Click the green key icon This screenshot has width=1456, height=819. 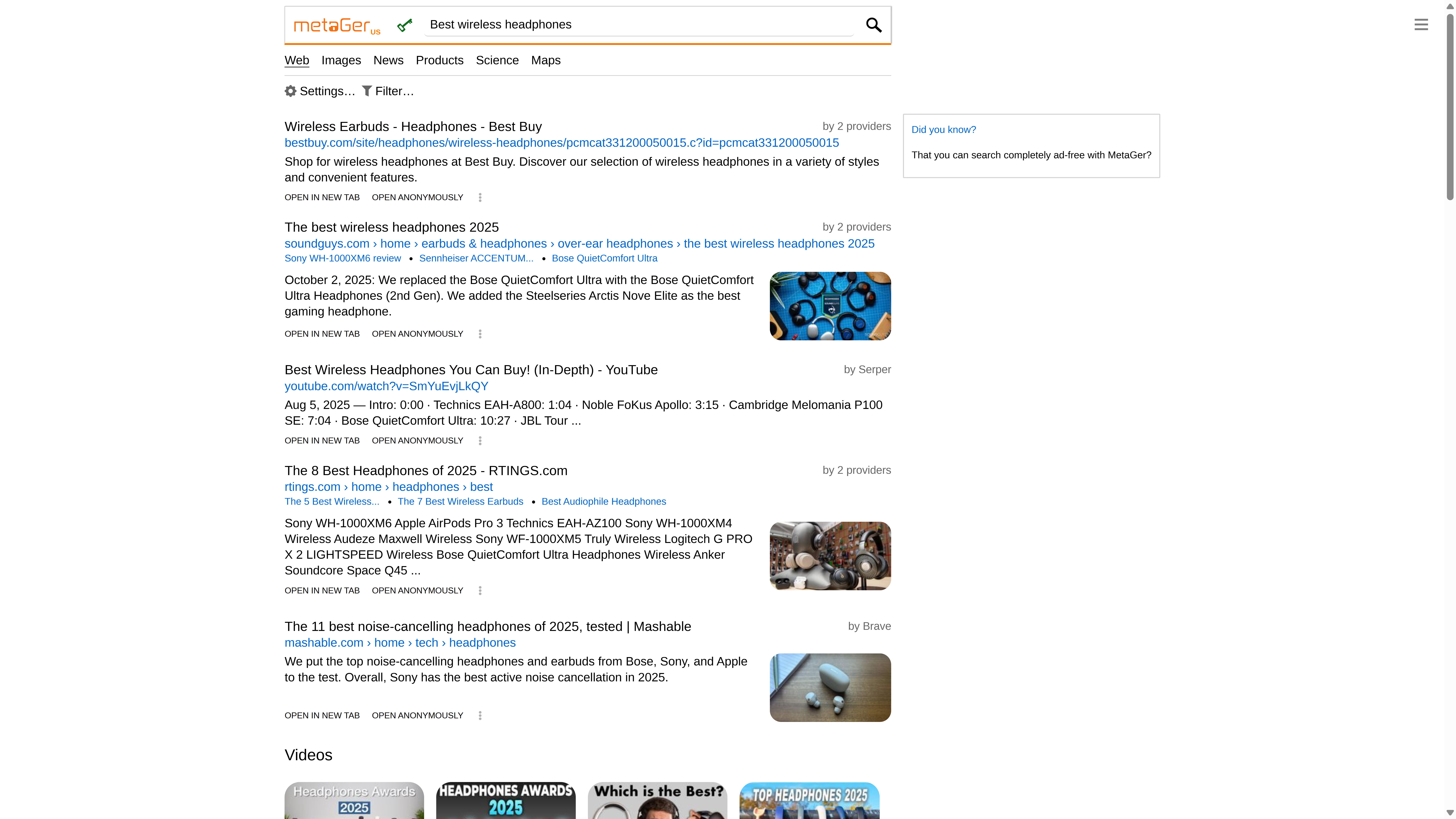(x=405, y=25)
